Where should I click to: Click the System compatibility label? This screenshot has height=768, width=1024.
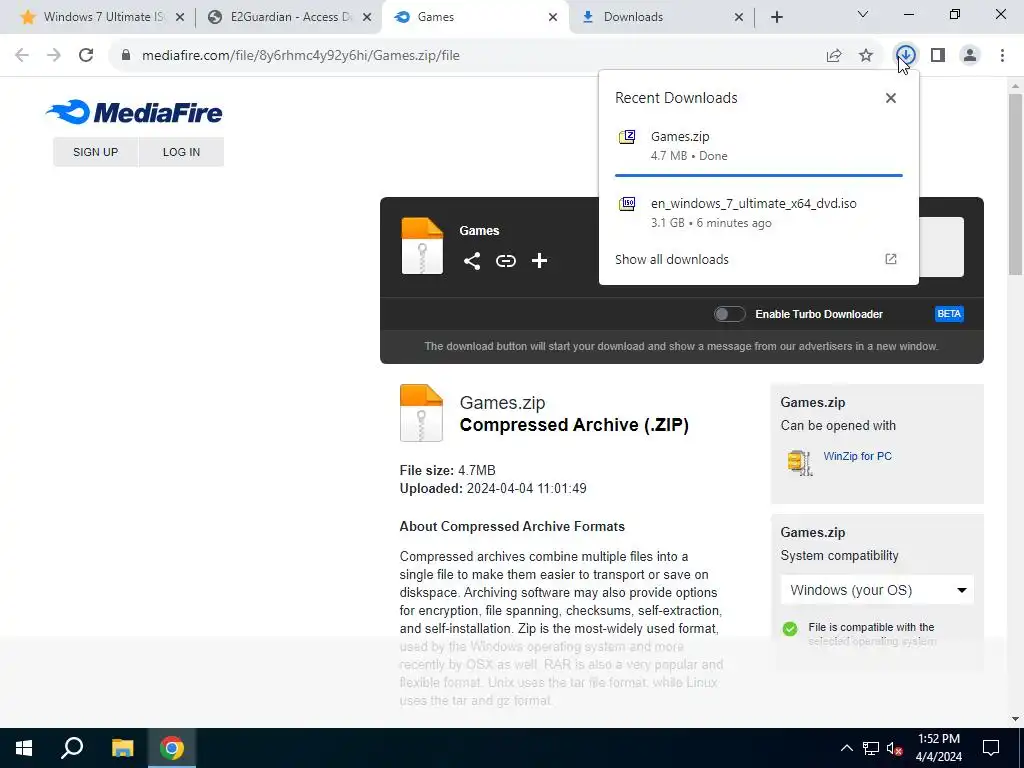tap(839, 556)
